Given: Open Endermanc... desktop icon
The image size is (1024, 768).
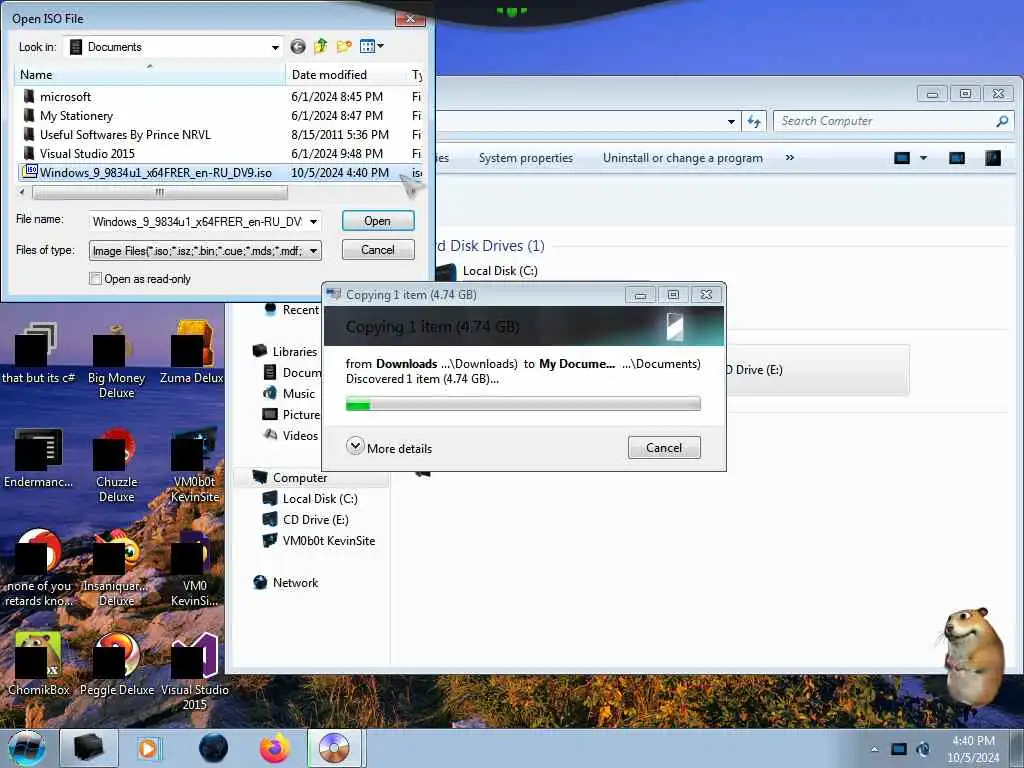Looking at the screenshot, I should coord(38,458).
